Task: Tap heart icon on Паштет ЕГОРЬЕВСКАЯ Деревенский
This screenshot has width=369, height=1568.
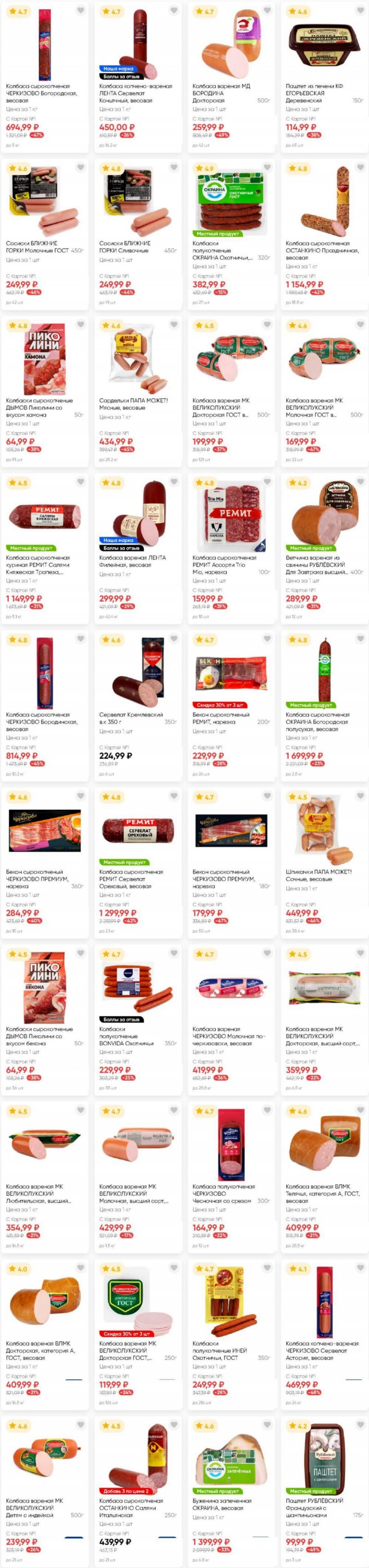Action: coord(361,10)
